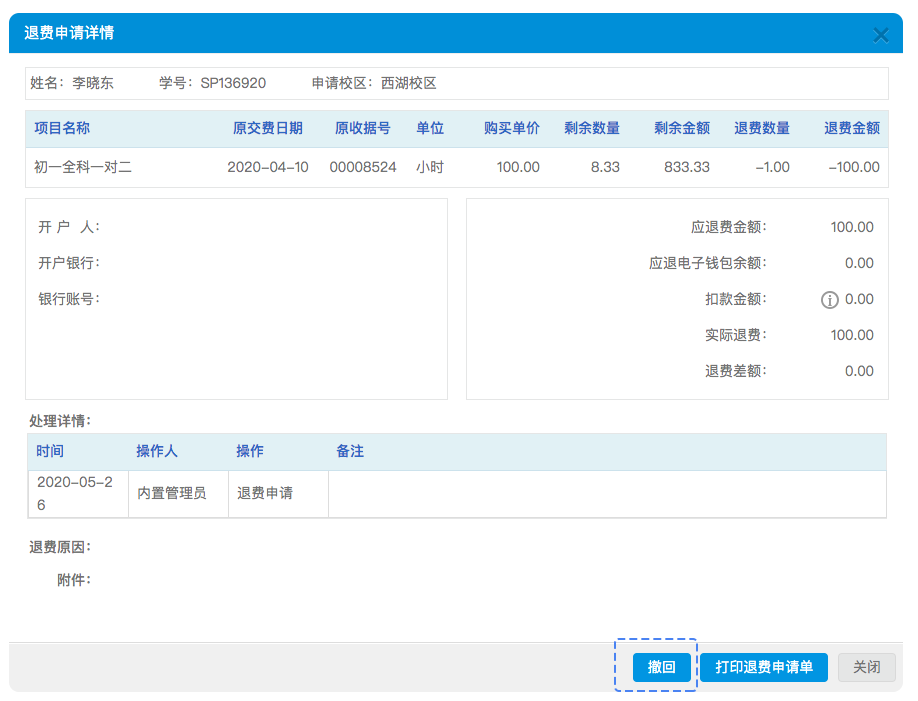Click the 时间 header in 处理详情
This screenshot has width=918, height=701.
pyautogui.click(x=50, y=451)
